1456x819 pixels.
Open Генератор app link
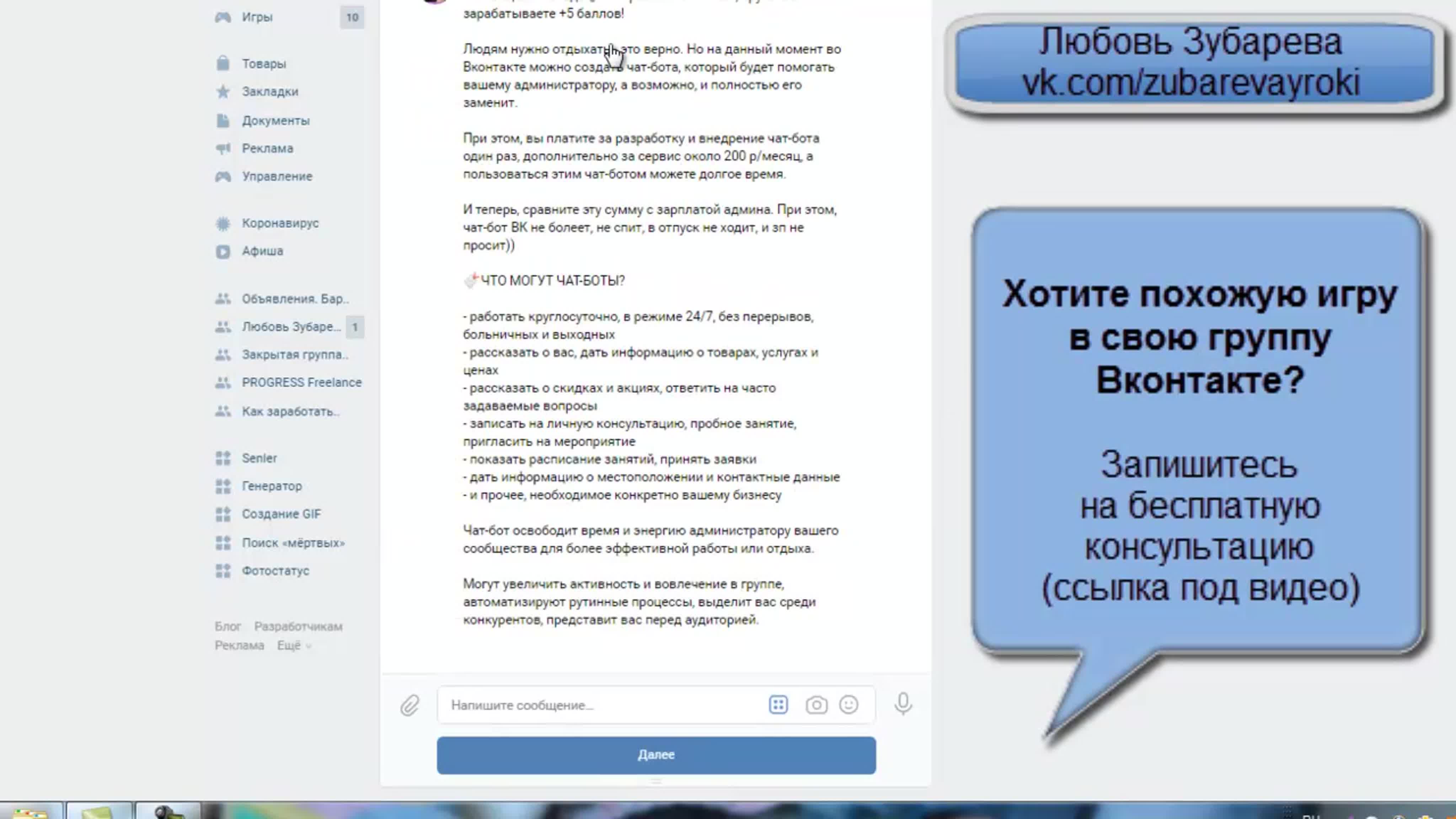272,486
